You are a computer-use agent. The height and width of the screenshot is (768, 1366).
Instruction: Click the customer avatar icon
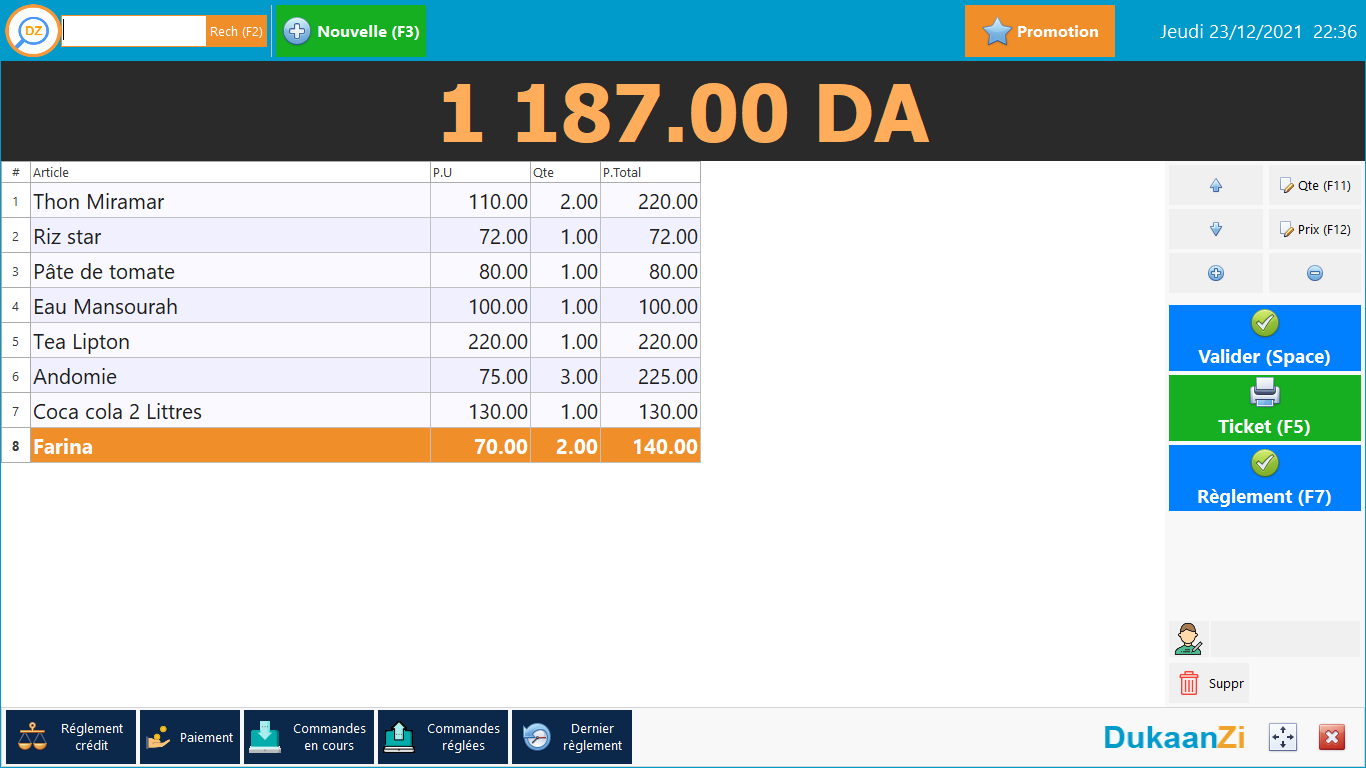tap(1188, 638)
